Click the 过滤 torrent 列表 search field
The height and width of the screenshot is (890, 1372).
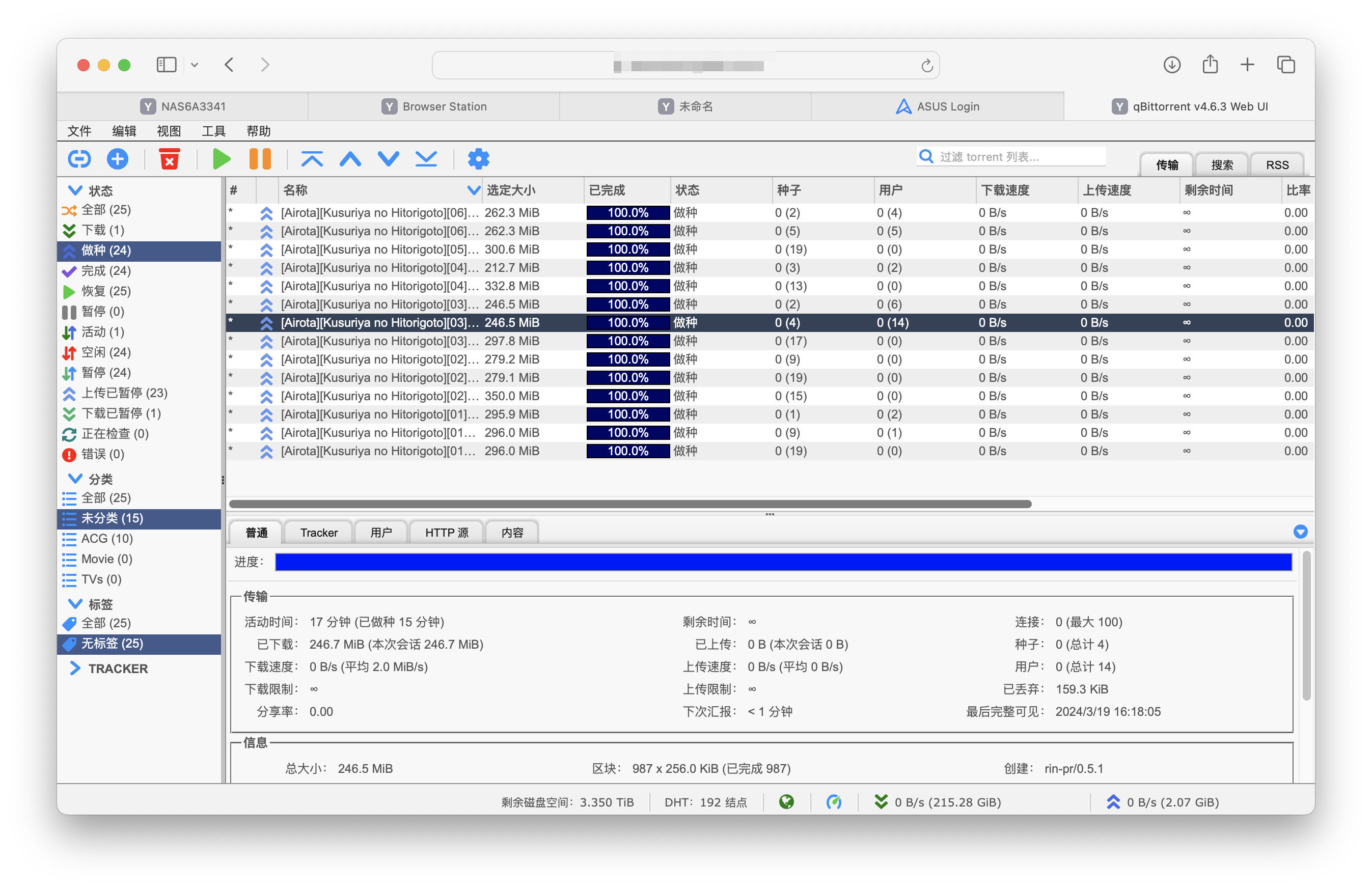tap(1012, 156)
